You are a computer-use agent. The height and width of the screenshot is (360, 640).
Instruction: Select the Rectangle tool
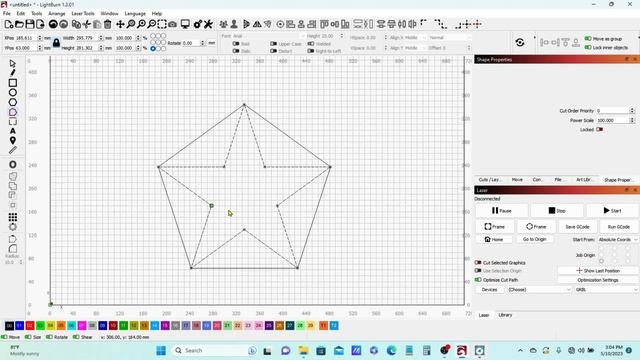coord(13,83)
